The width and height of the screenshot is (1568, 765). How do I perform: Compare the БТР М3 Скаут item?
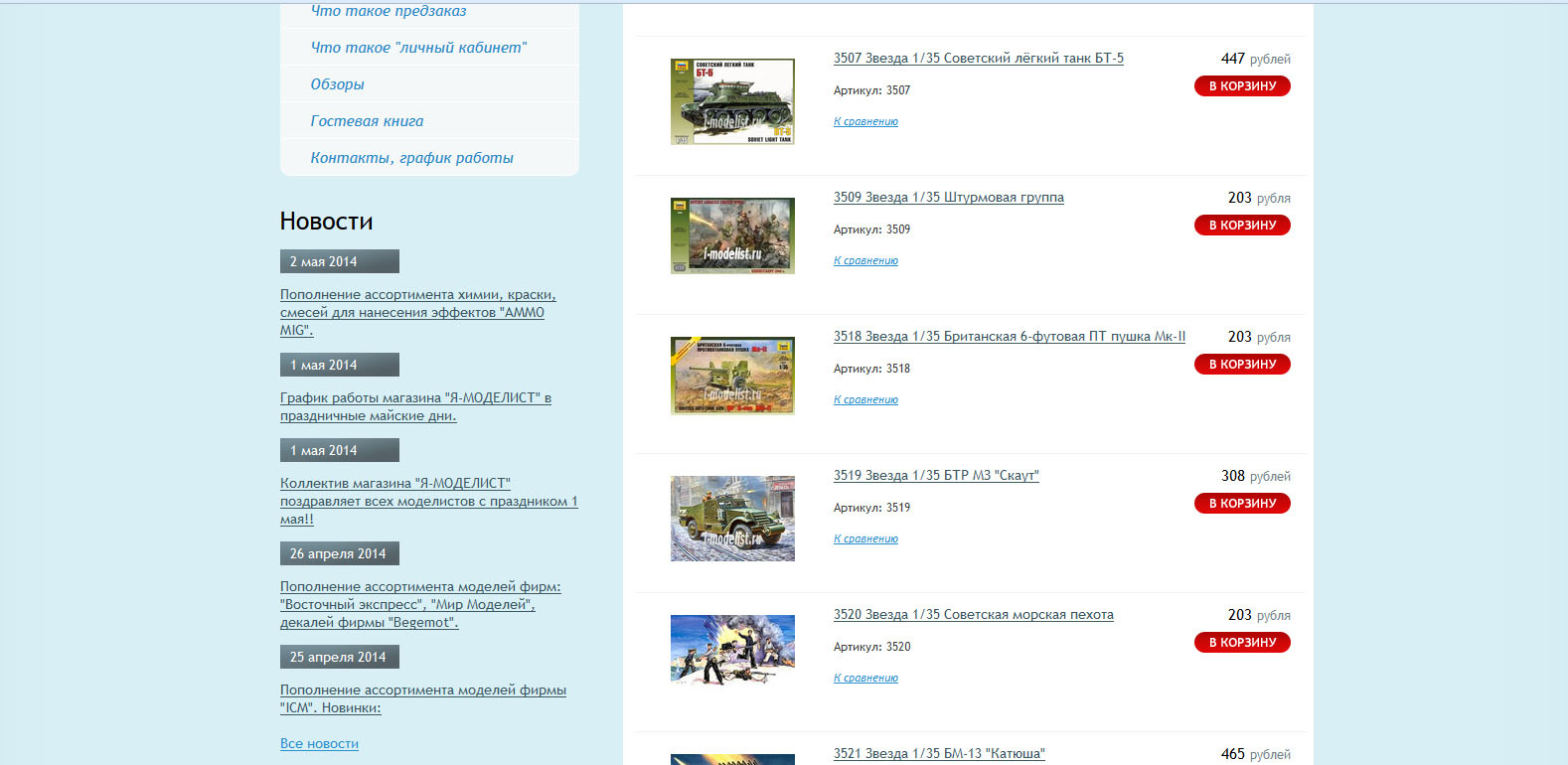point(865,538)
